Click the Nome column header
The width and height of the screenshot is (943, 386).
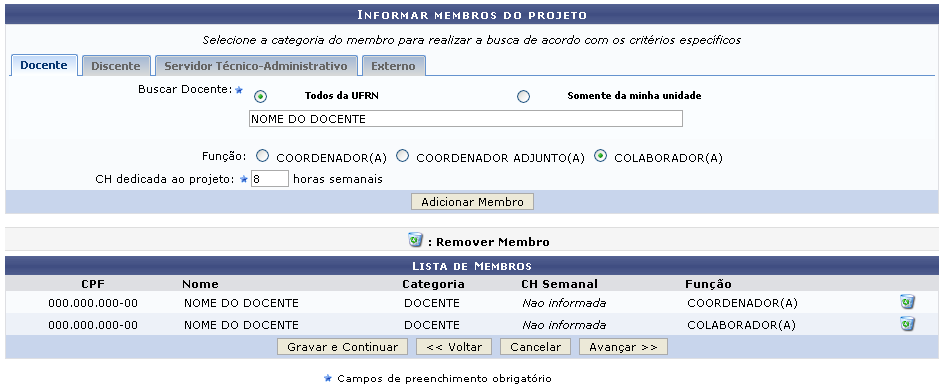pyautogui.click(x=200, y=284)
